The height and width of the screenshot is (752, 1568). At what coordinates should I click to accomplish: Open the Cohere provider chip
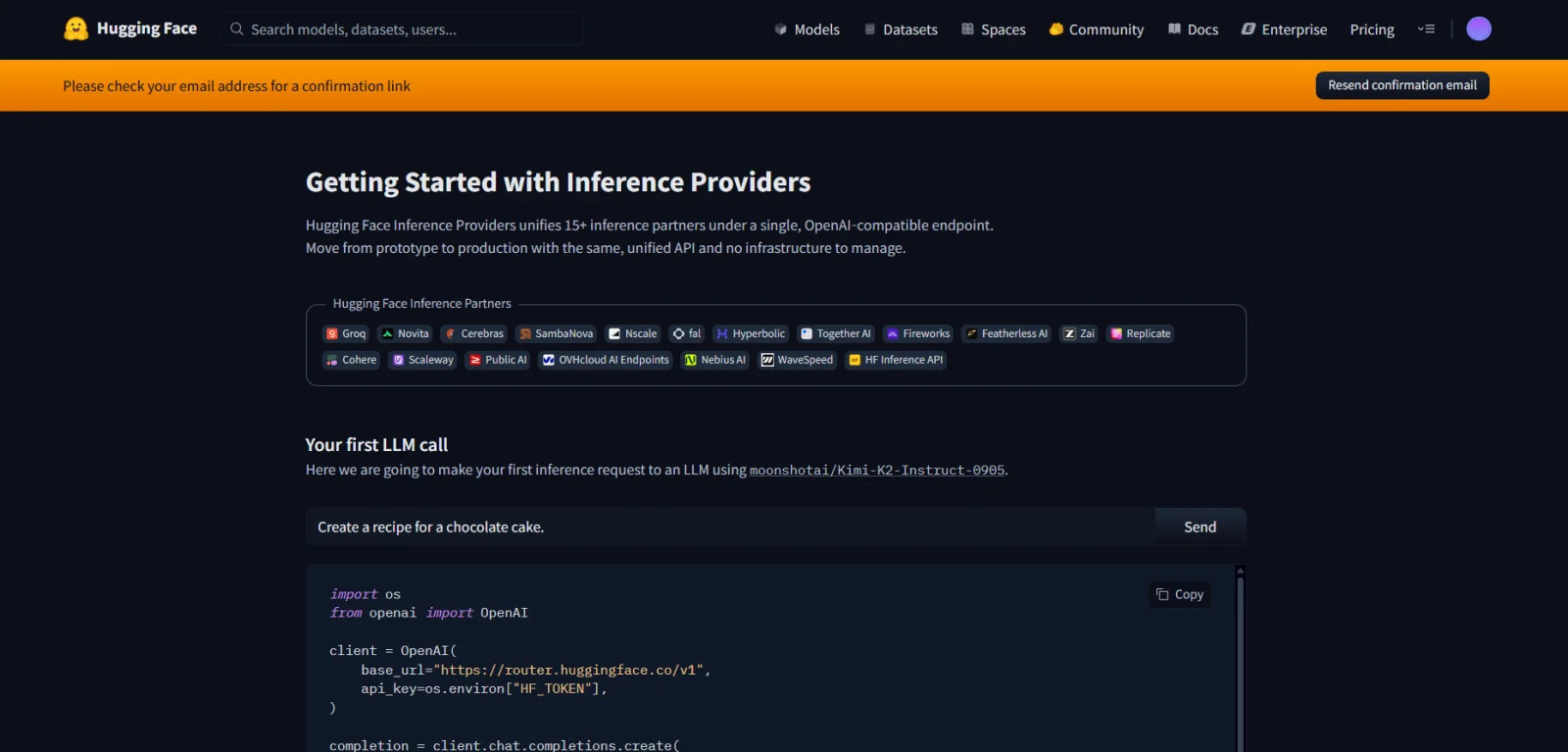pyautogui.click(x=351, y=360)
